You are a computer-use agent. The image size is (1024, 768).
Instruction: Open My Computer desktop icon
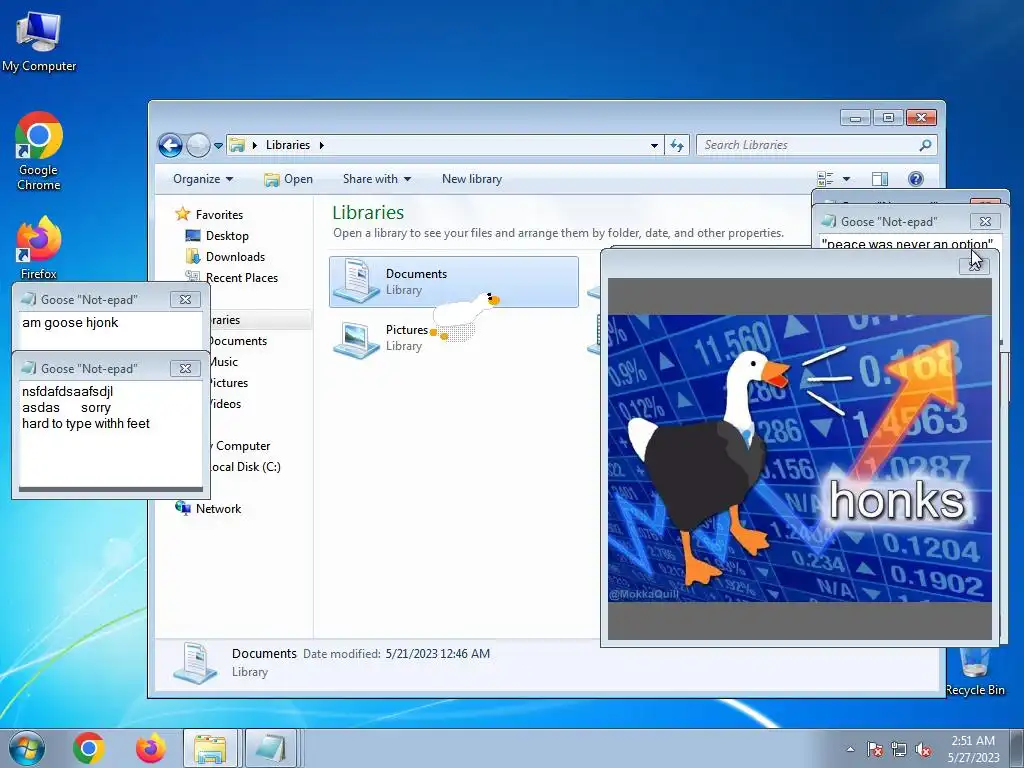click(x=39, y=42)
